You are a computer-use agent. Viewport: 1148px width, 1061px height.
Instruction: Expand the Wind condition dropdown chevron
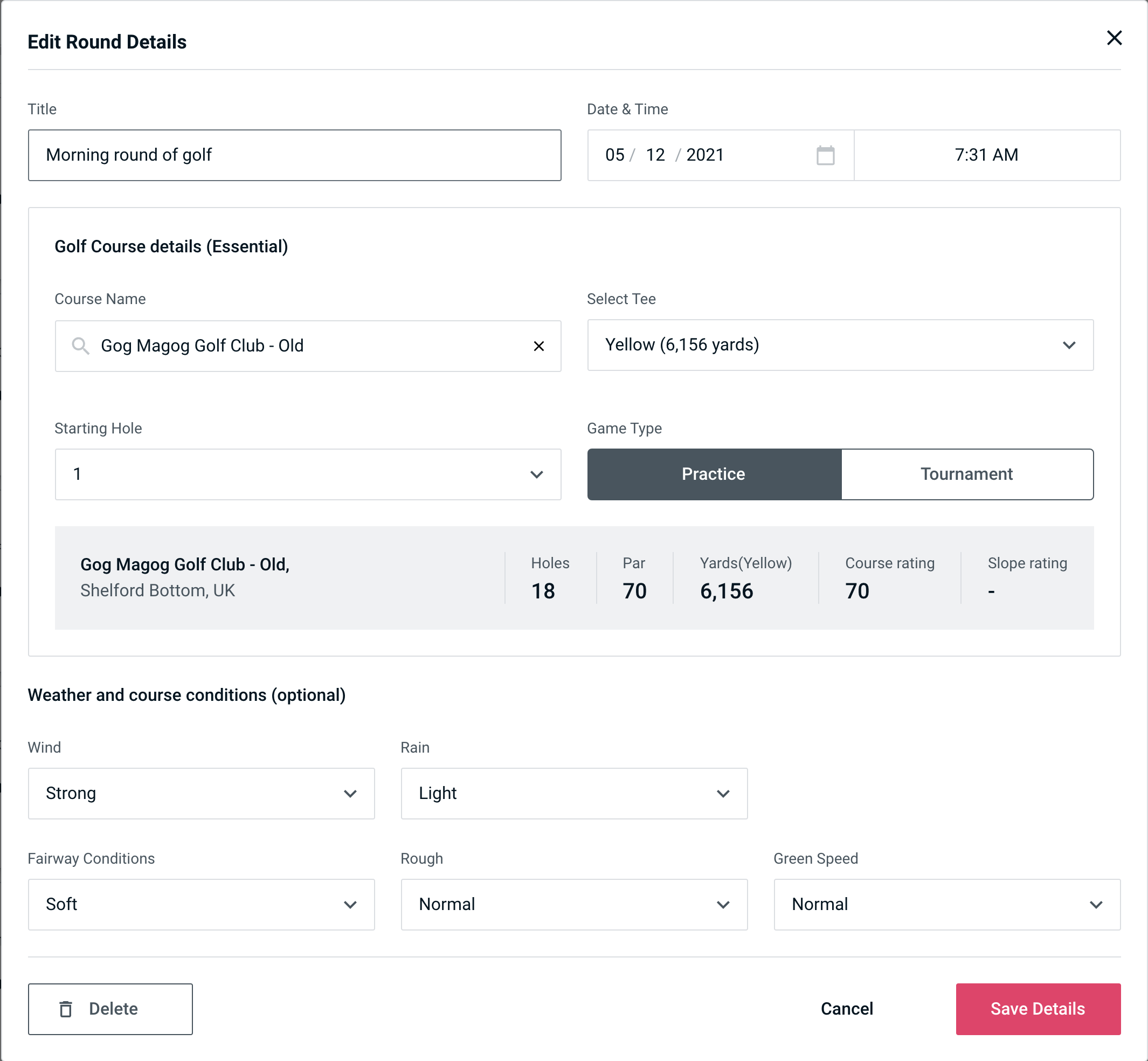click(x=351, y=793)
